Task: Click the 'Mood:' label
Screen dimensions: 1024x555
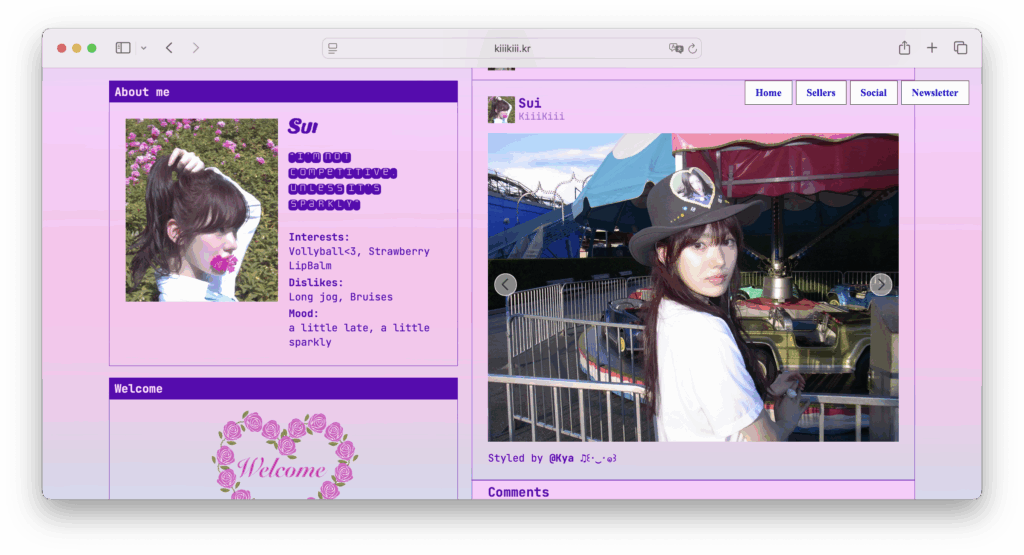Action: click(304, 313)
